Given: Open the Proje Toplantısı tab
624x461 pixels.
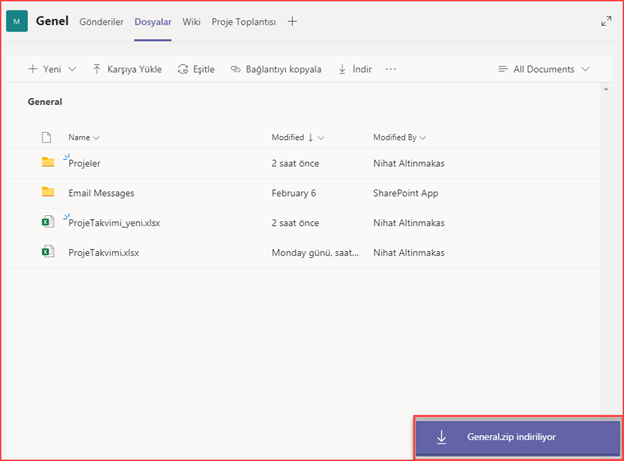Looking at the screenshot, I should coord(244,22).
